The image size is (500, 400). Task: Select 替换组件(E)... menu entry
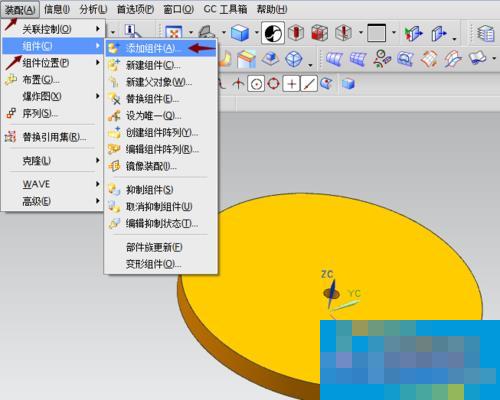(161, 99)
